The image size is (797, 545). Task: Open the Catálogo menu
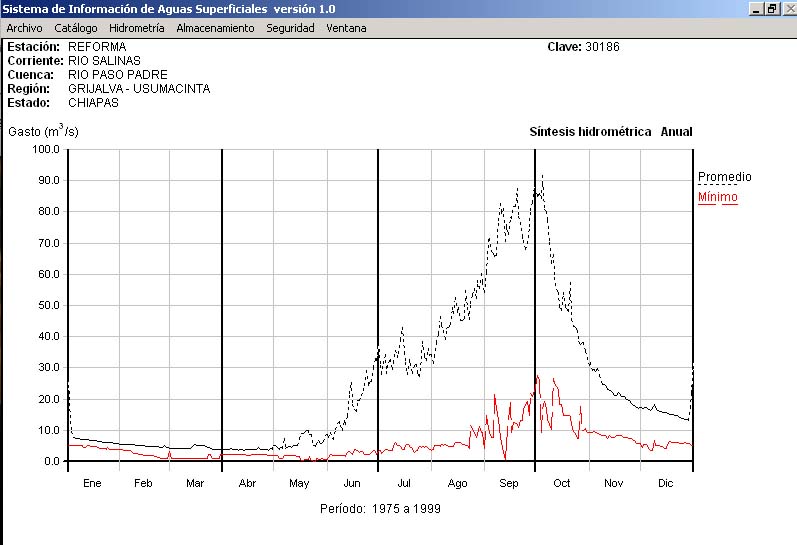(76, 28)
